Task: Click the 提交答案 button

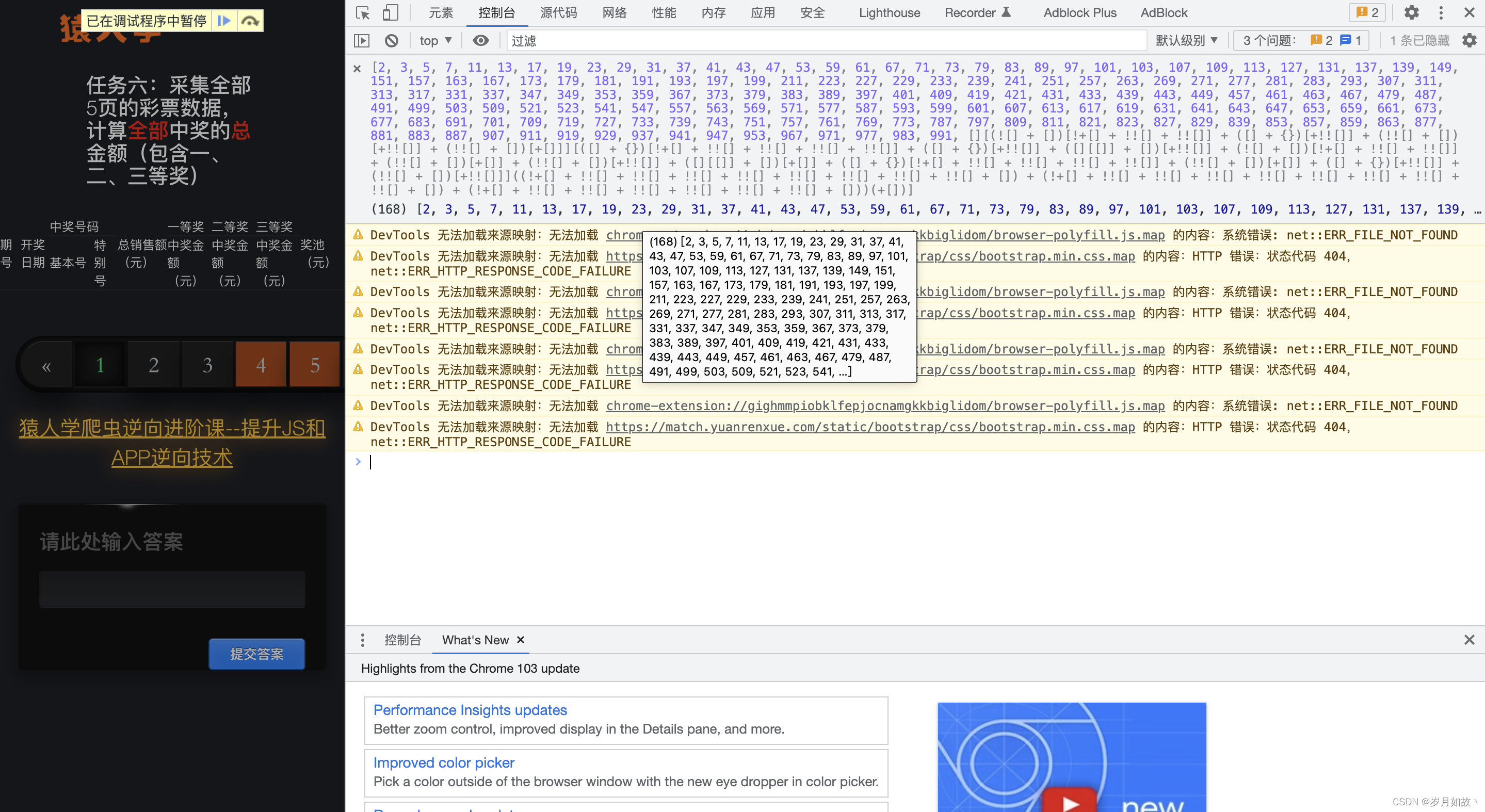Action: point(256,654)
